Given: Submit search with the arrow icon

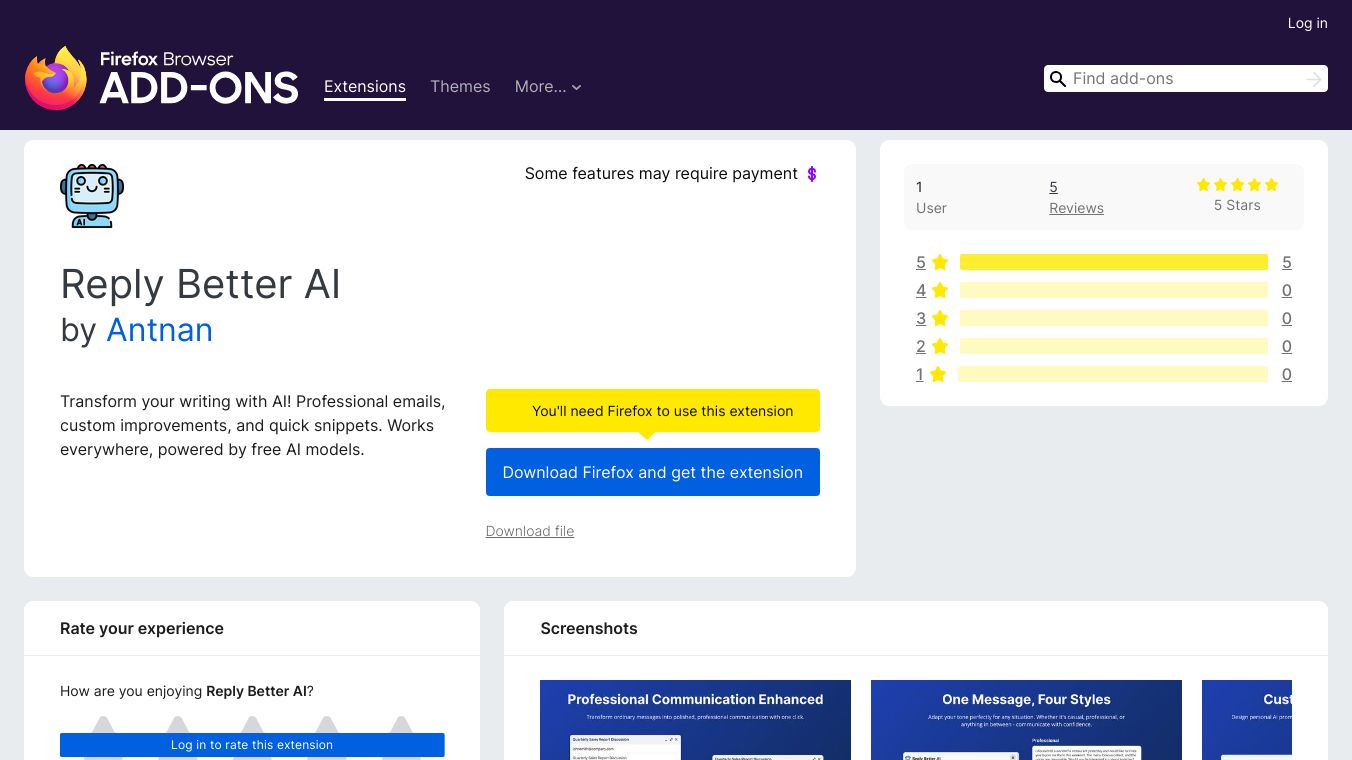Looking at the screenshot, I should click(x=1313, y=79).
